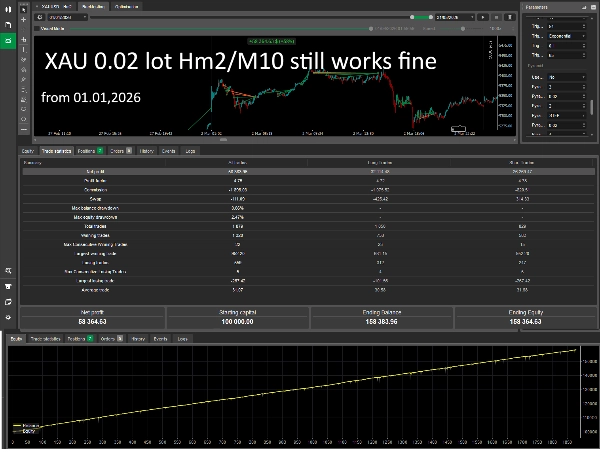Open Equity tab above the equity curve
Viewport: 600px width, 452px height.
[16, 339]
